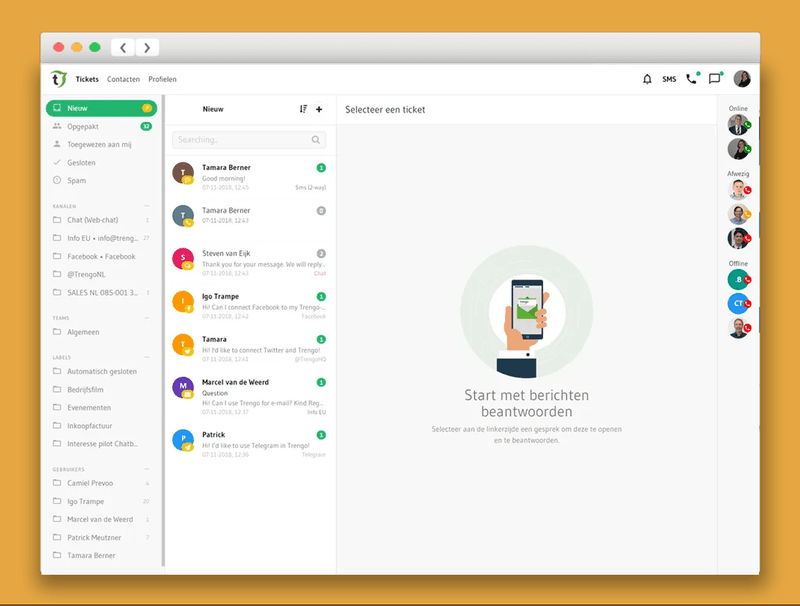800x606 pixels.
Task: Switch to the Profielen tab
Action: point(162,79)
